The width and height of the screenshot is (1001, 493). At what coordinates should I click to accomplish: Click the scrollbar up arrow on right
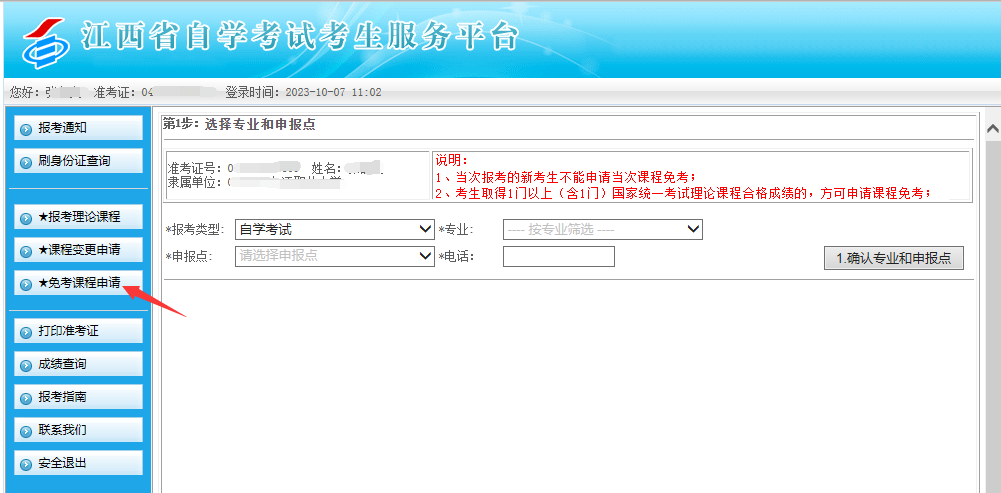[993, 129]
